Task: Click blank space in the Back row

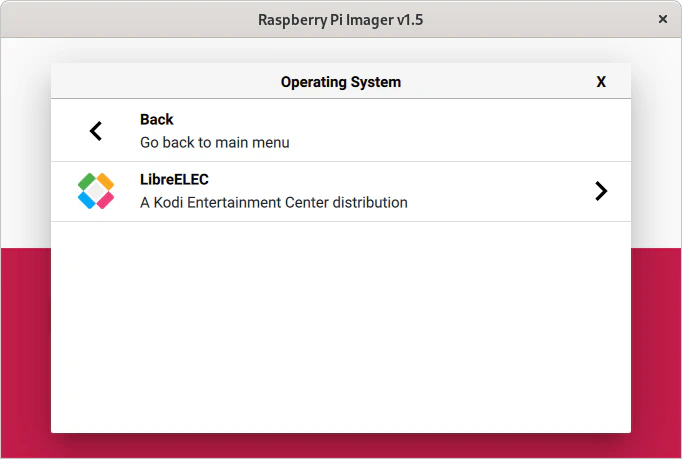Action: click(435, 131)
